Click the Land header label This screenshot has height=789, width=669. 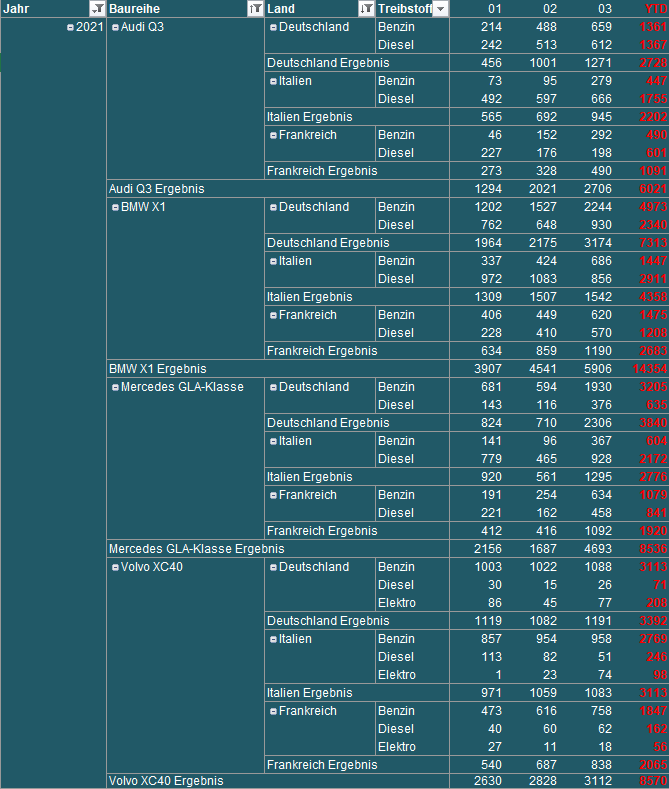tap(281, 9)
